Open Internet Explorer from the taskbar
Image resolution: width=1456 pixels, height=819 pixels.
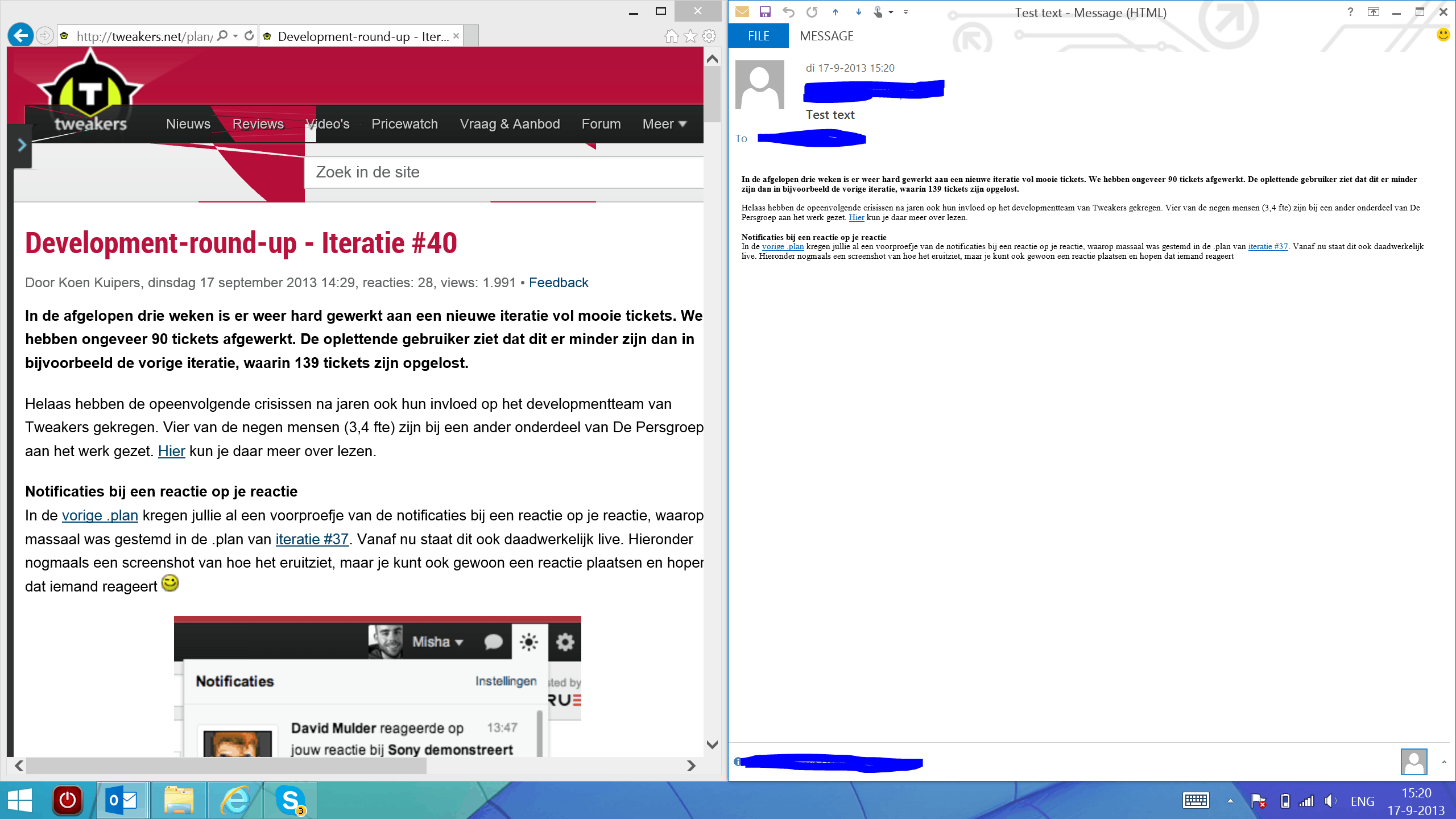[234, 800]
